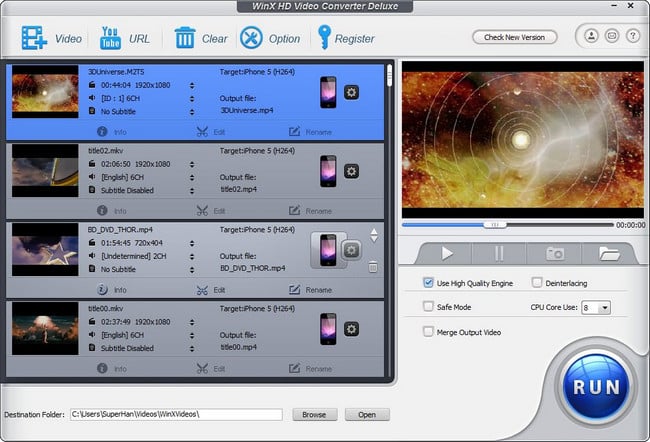This screenshot has height=442, width=650.
Task: Open the Option settings icon
Action: [x=251, y=38]
